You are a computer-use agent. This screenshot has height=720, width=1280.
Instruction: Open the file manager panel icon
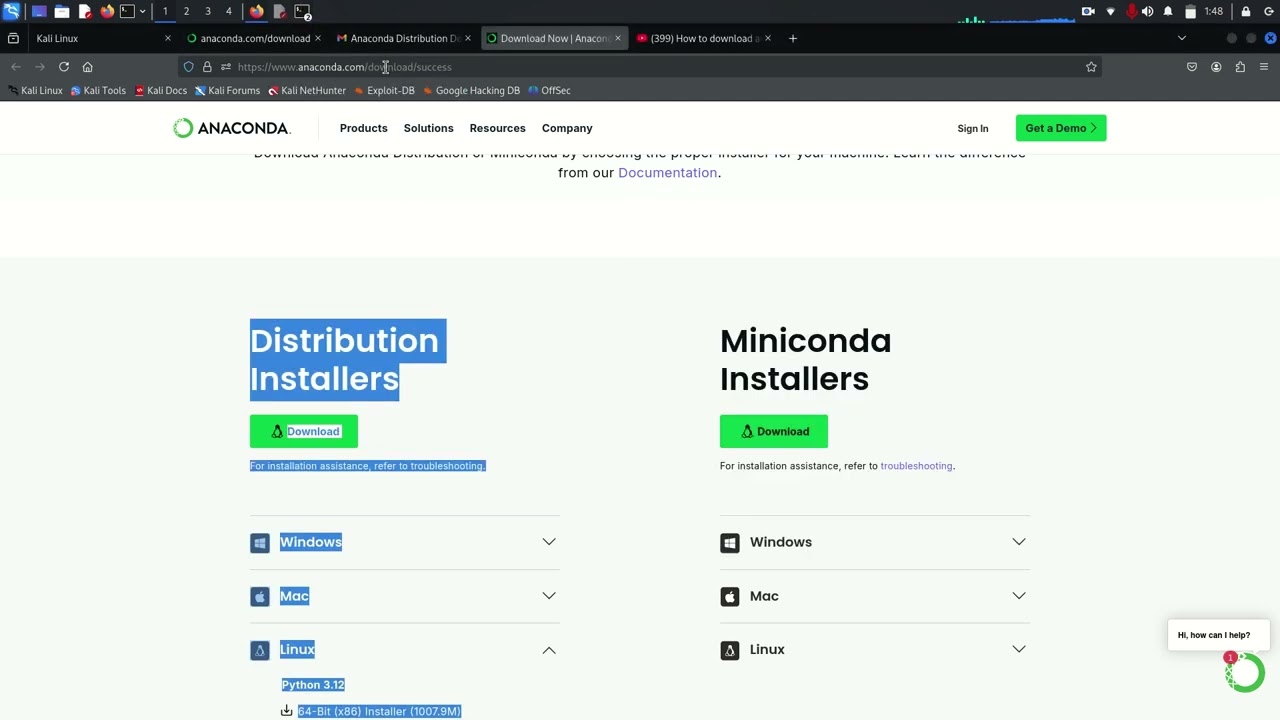62,11
